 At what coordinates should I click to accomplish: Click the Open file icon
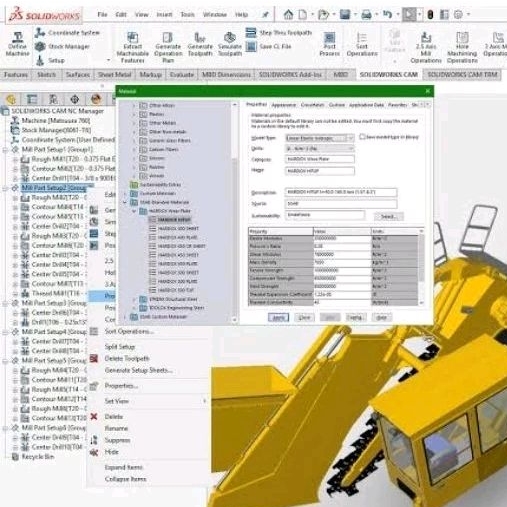tap(323, 14)
